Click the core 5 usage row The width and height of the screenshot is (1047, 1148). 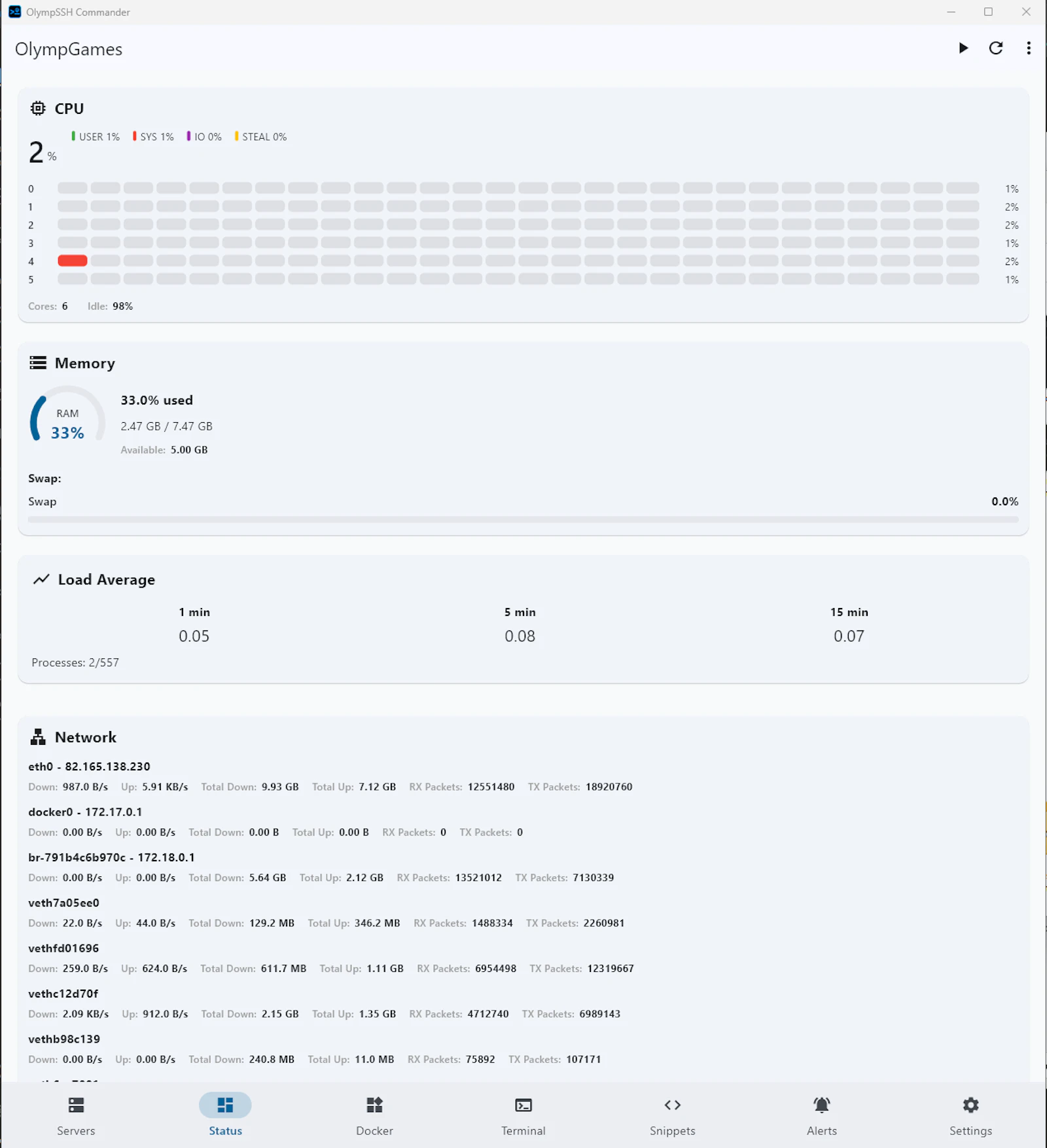coord(523,279)
